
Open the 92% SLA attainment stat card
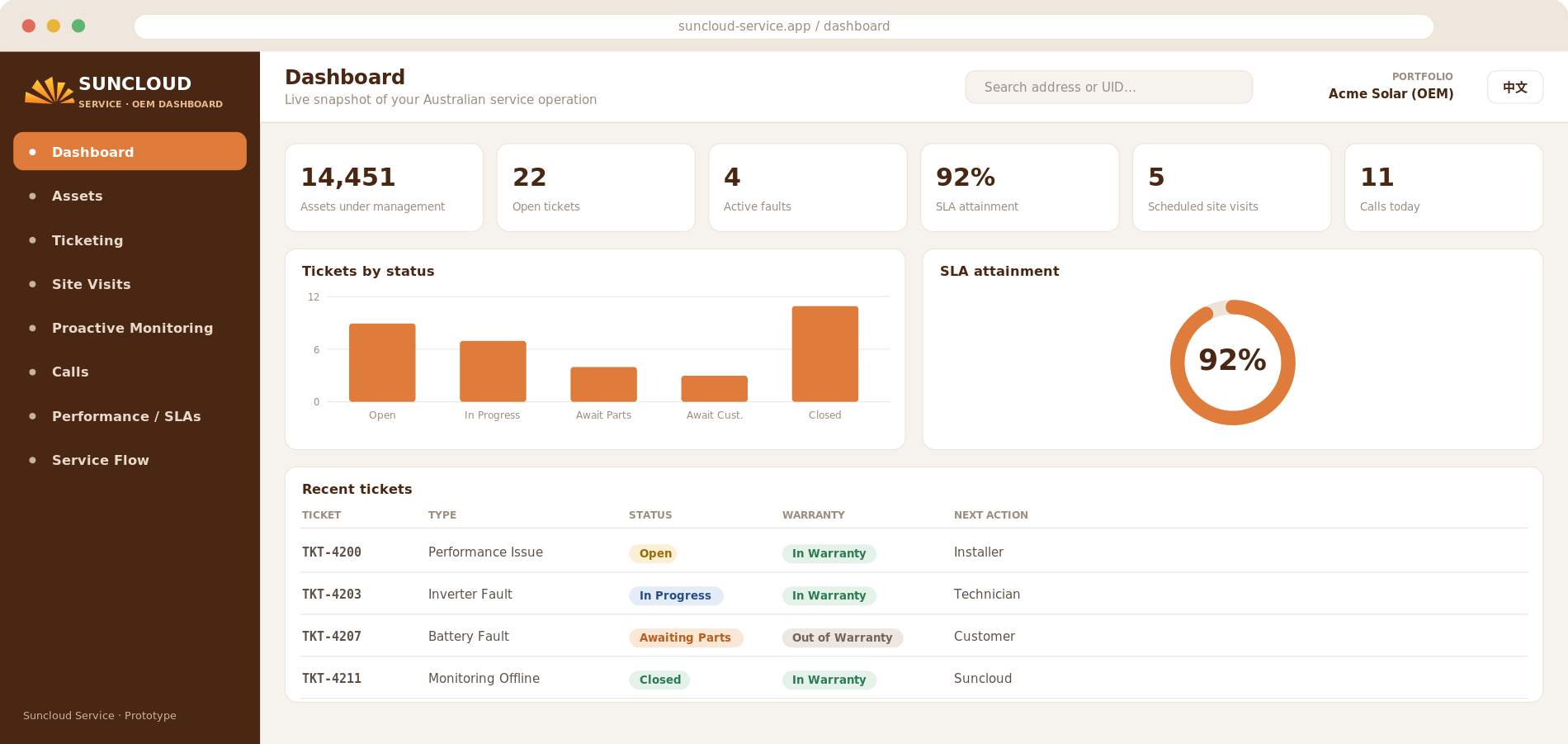(1020, 187)
